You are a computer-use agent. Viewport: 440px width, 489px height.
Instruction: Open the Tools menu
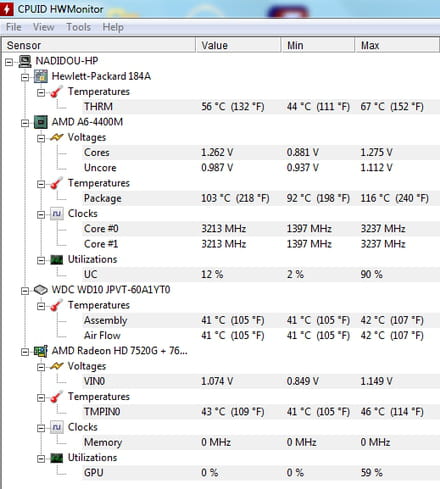79,27
